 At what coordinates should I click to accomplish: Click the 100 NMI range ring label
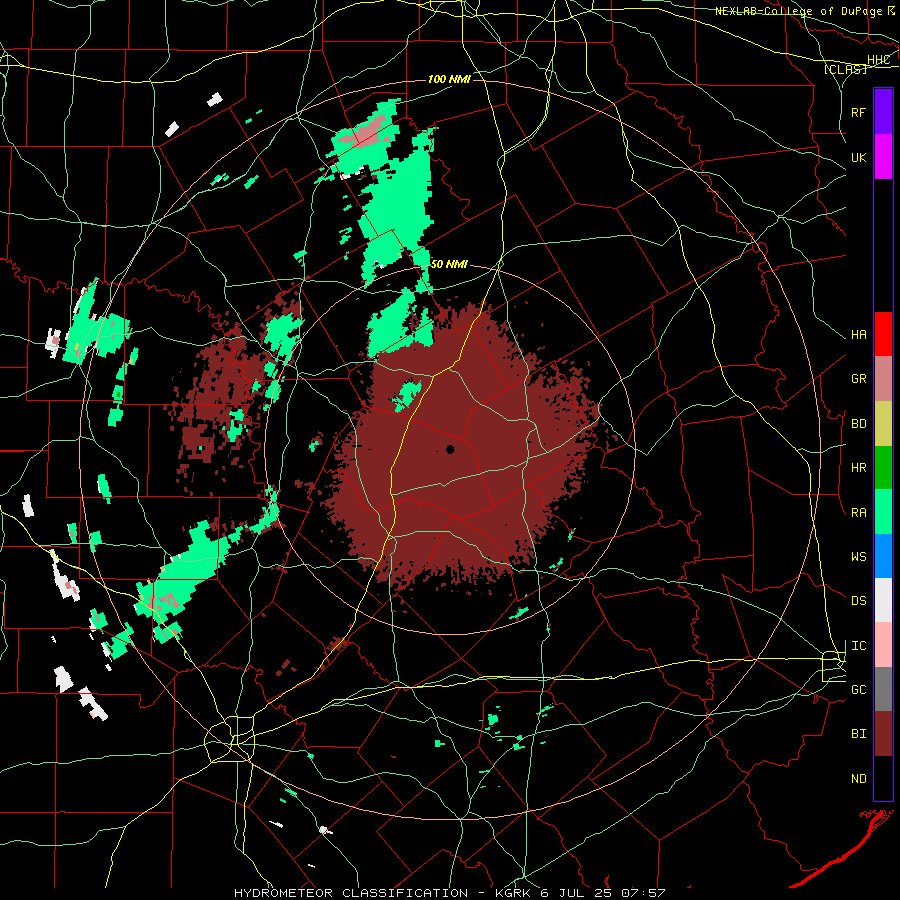click(449, 79)
